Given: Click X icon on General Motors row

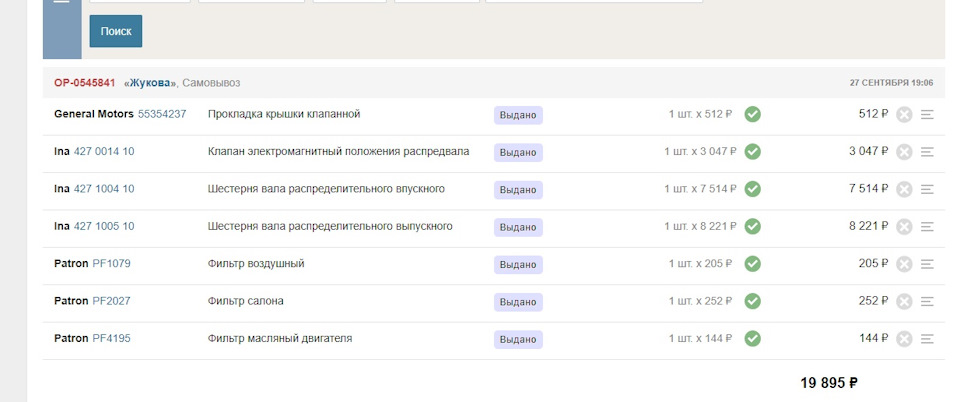Looking at the screenshot, I should click(904, 114).
